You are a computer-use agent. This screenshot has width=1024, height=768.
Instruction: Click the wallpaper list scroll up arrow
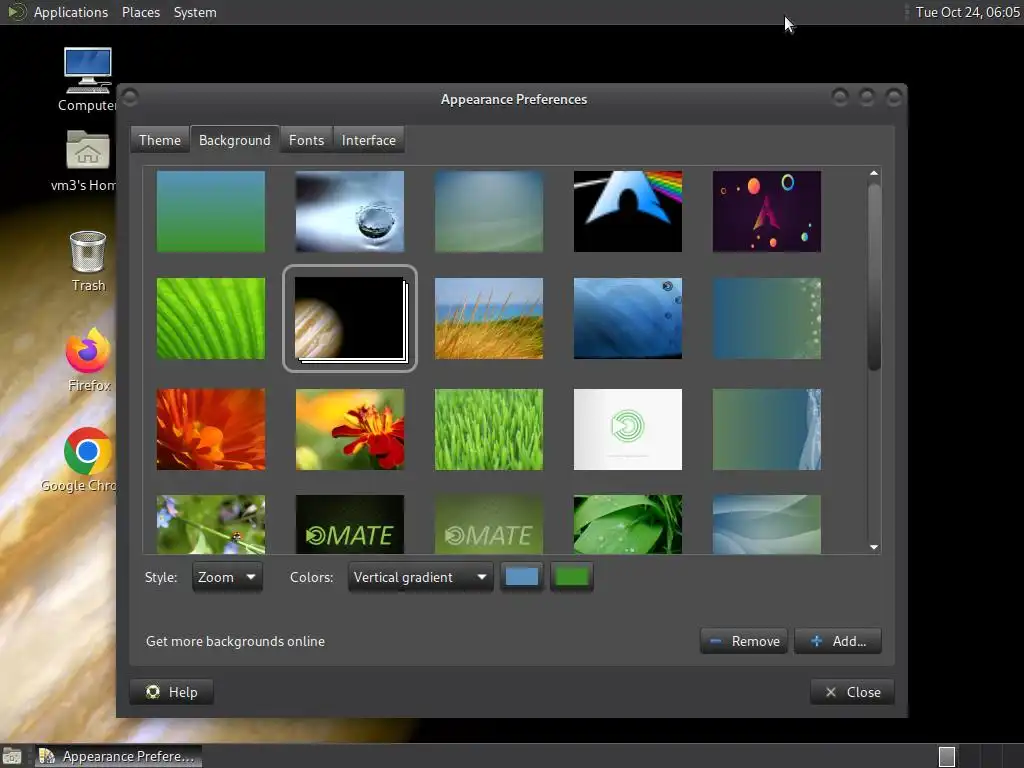tap(874, 173)
